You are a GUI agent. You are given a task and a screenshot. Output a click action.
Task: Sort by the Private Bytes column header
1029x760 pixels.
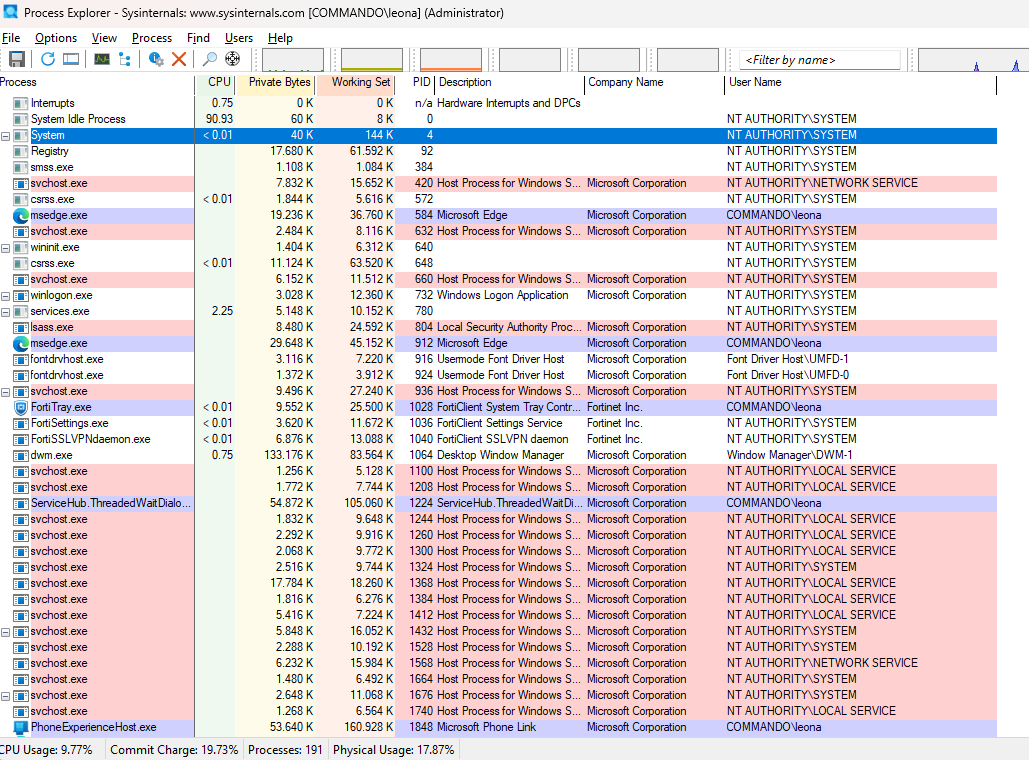tap(279, 82)
